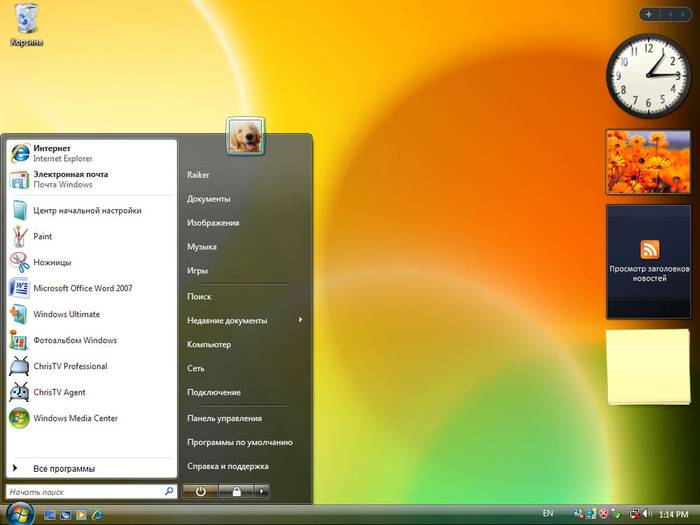Launch Paint from the pinned programs list
Image resolution: width=700 pixels, height=525 pixels.
tap(42, 237)
